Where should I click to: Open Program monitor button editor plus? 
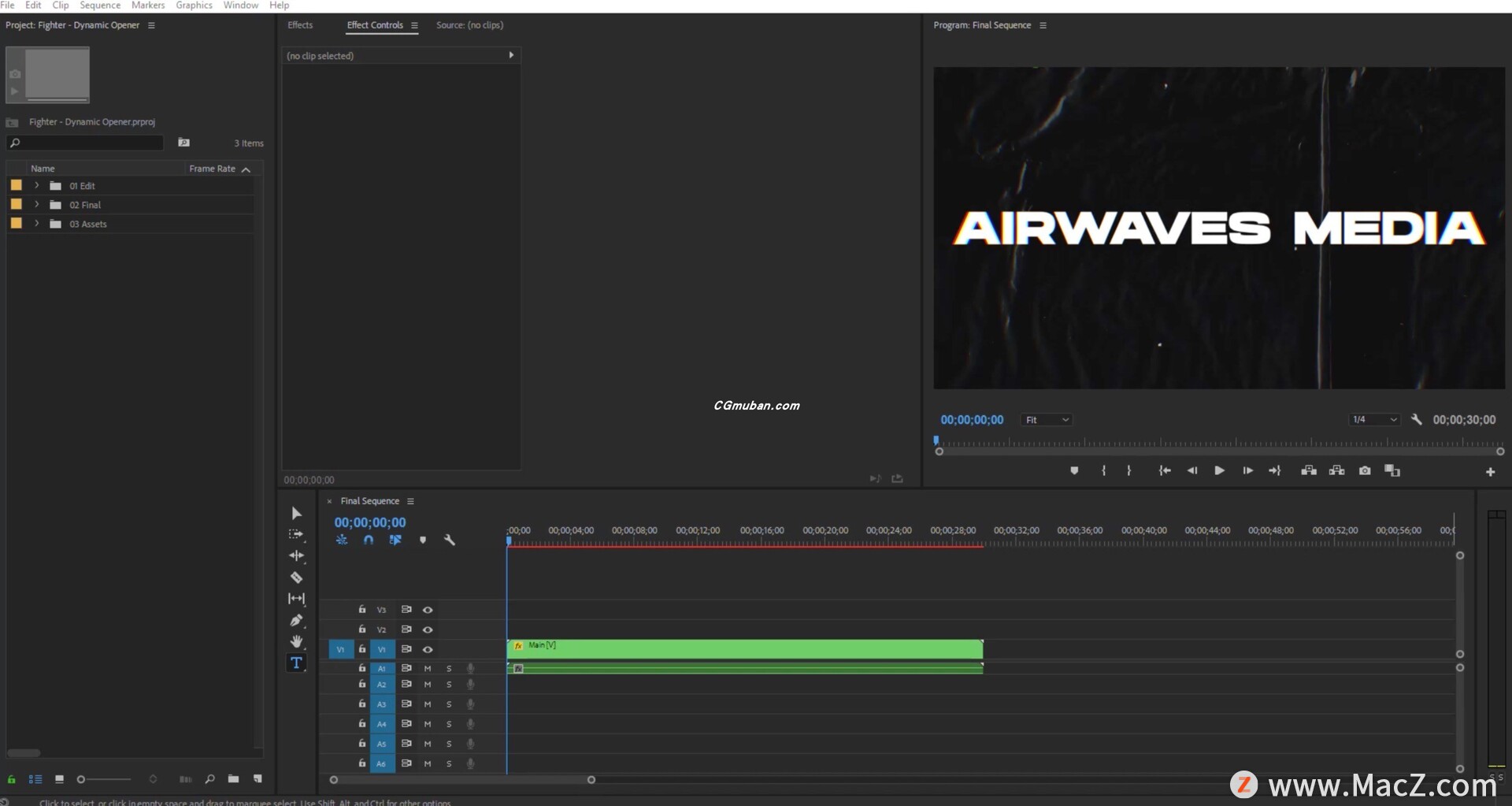pos(1490,472)
